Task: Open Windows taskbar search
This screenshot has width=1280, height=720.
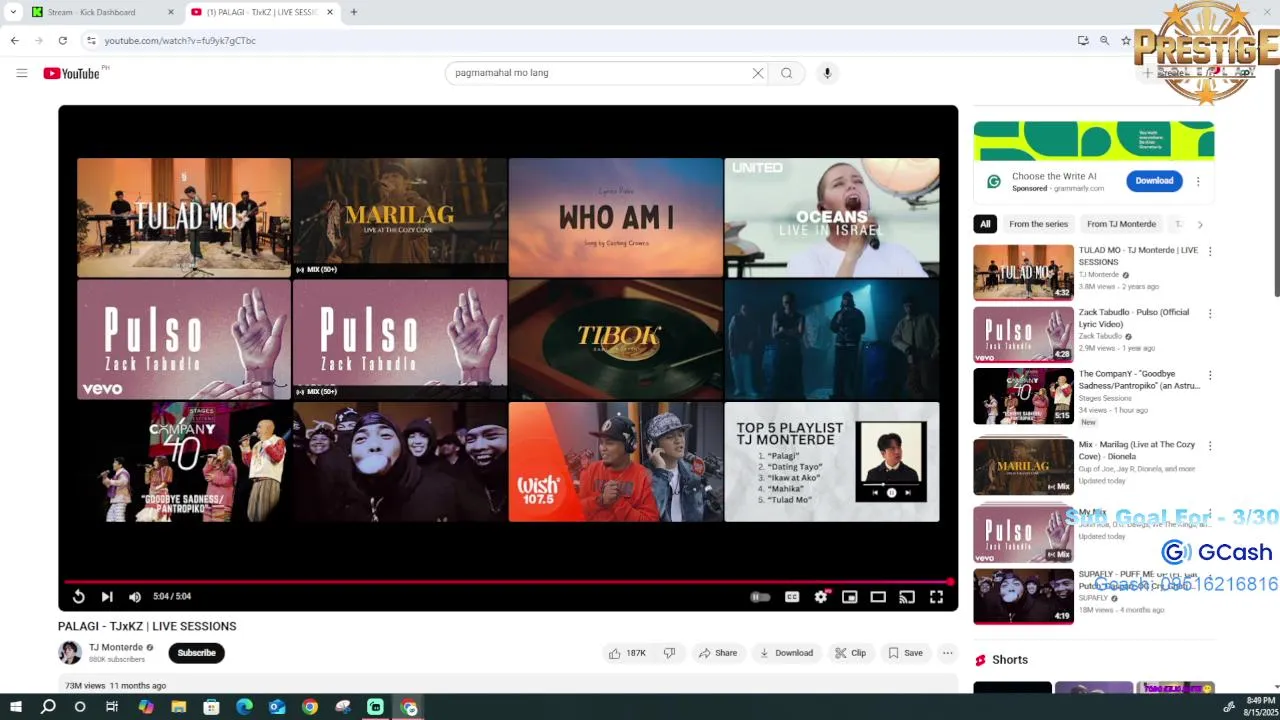Action: point(48,707)
